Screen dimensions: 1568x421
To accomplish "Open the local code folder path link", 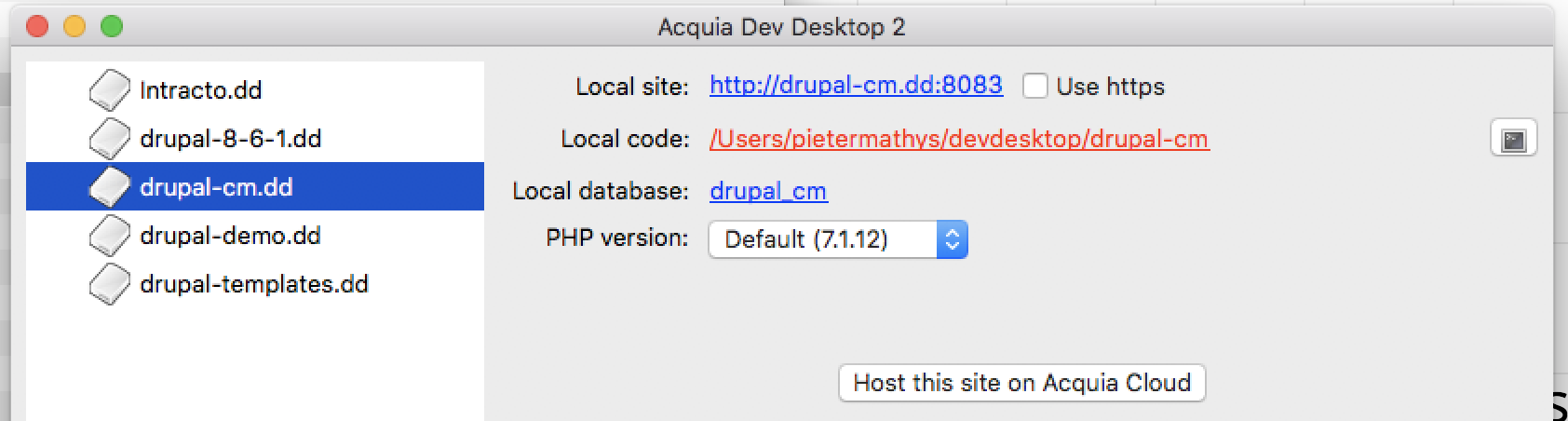I will click(959, 140).
